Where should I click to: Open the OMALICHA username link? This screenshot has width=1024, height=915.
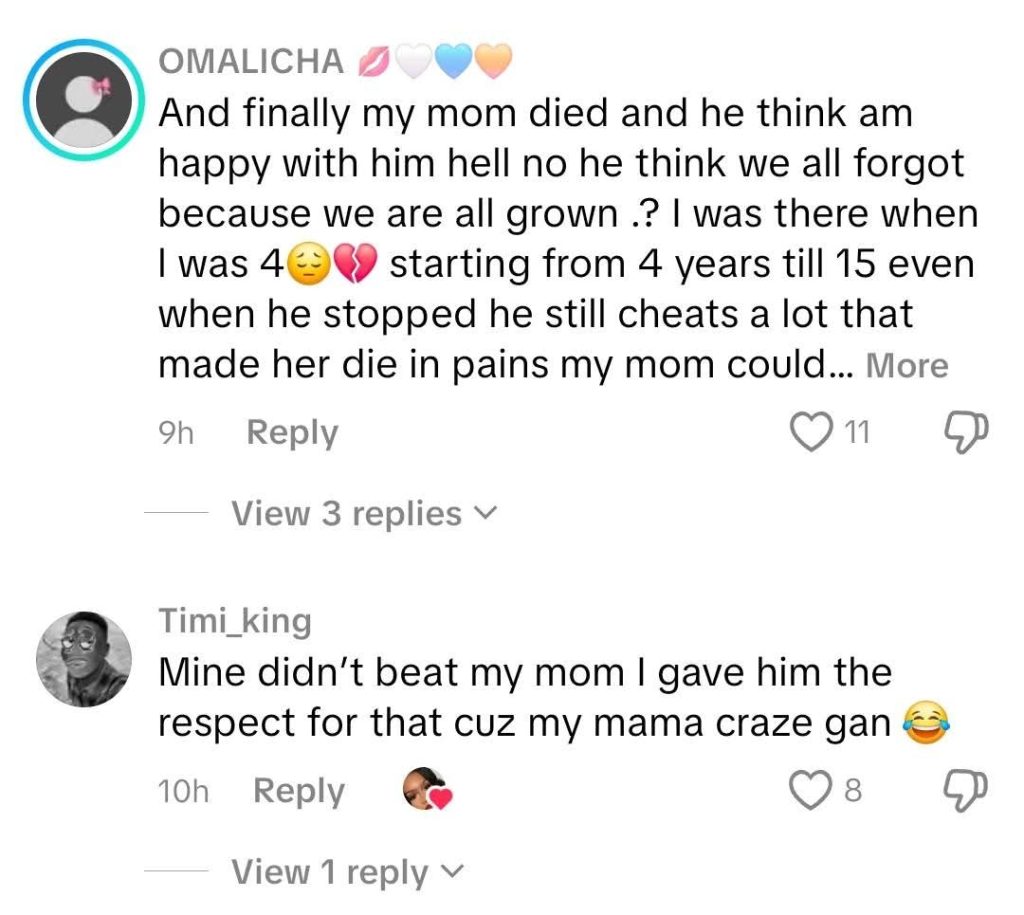[251, 61]
